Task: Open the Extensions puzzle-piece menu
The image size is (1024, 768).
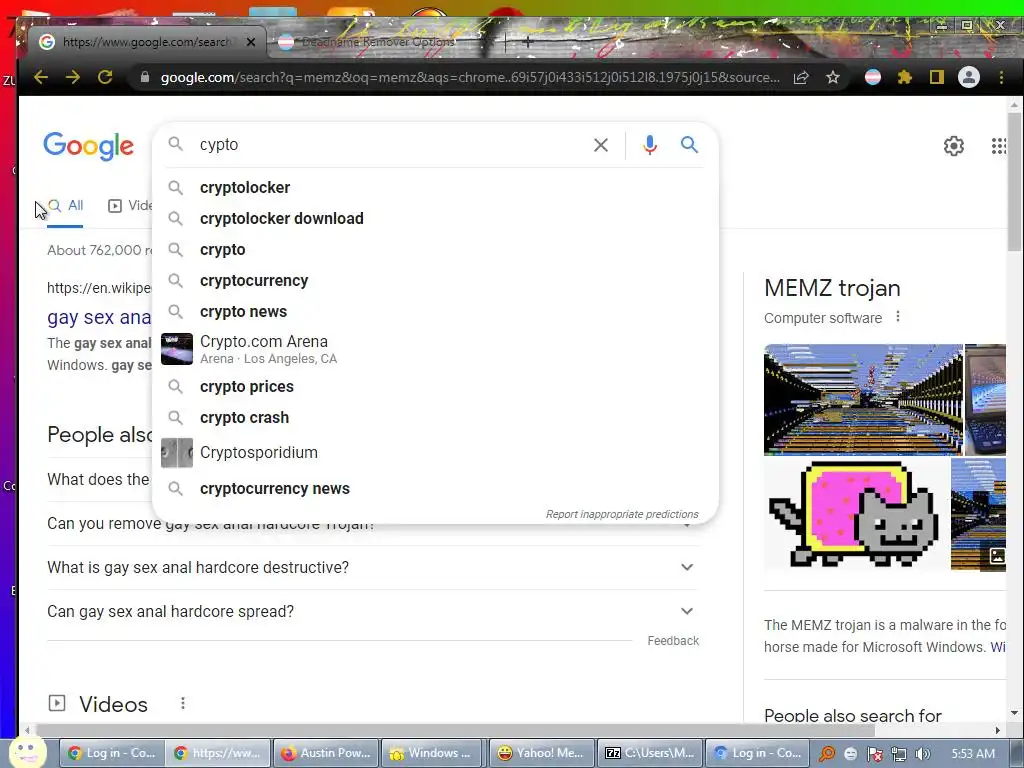Action: (x=904, y=77)
